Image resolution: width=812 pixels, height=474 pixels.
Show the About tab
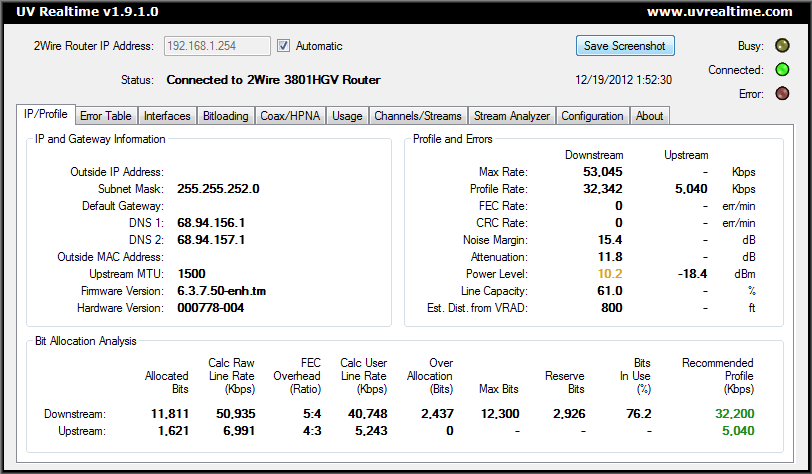click(649, 116)
